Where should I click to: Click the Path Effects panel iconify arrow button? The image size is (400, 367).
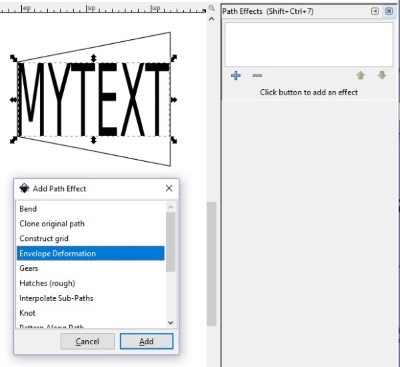375,11
